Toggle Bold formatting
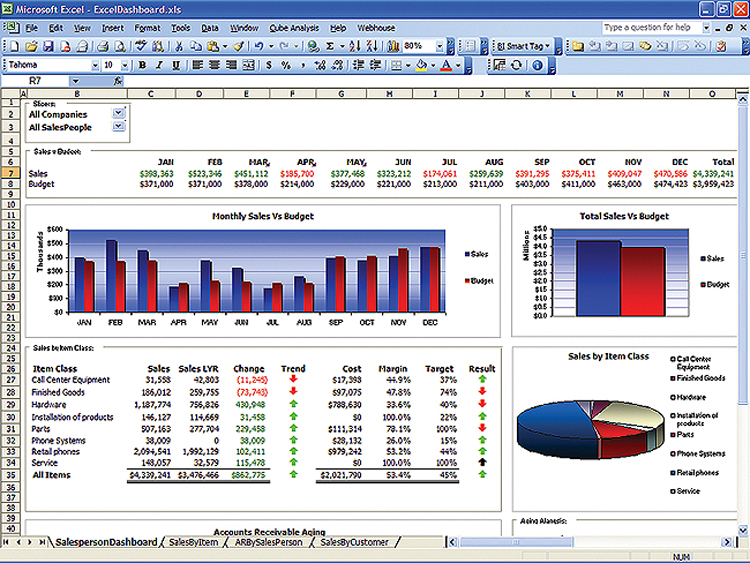 (x=142, y=66)
